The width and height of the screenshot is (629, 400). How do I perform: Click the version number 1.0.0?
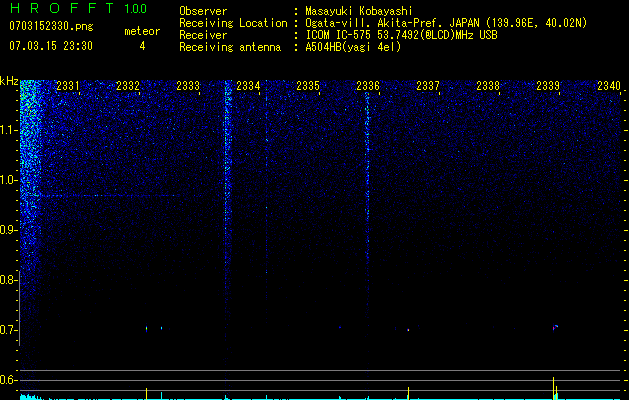tap(135, 9)
